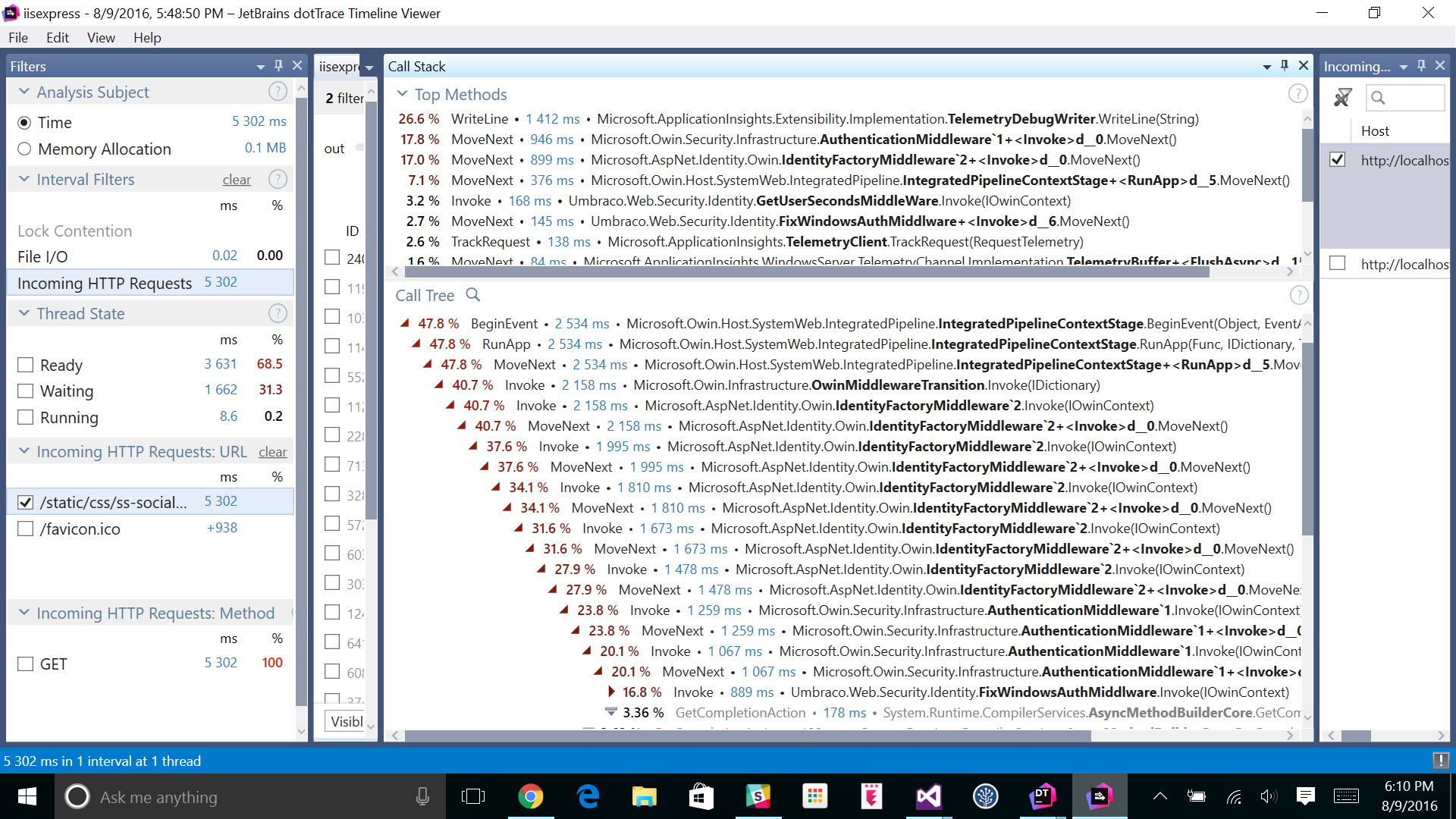
Task: Click the Cortana search box
Action: point(250,797)
